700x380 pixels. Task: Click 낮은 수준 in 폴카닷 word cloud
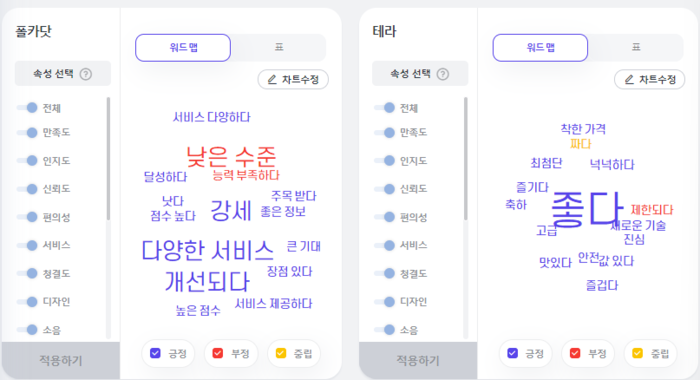pyautogui.click(x=231, y=156)
